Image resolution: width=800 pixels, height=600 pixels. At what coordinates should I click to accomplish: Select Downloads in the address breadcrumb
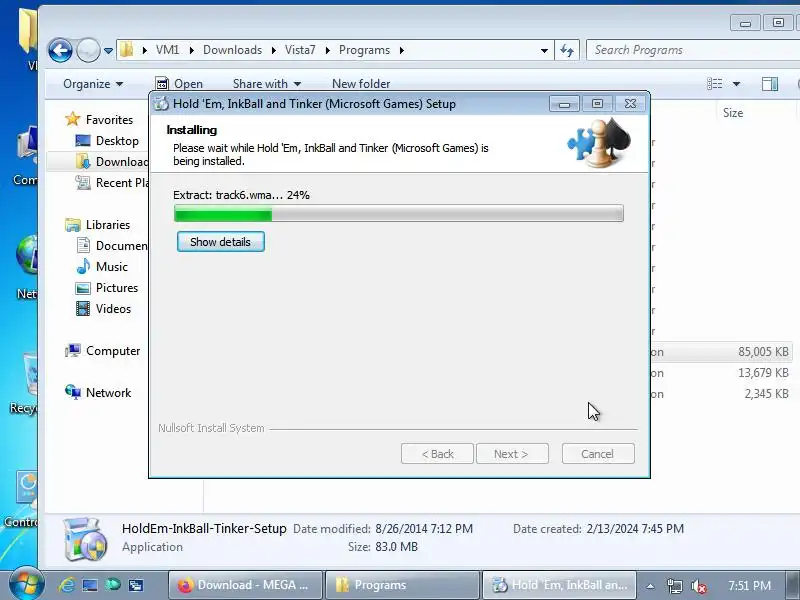[x=232, y=50]
